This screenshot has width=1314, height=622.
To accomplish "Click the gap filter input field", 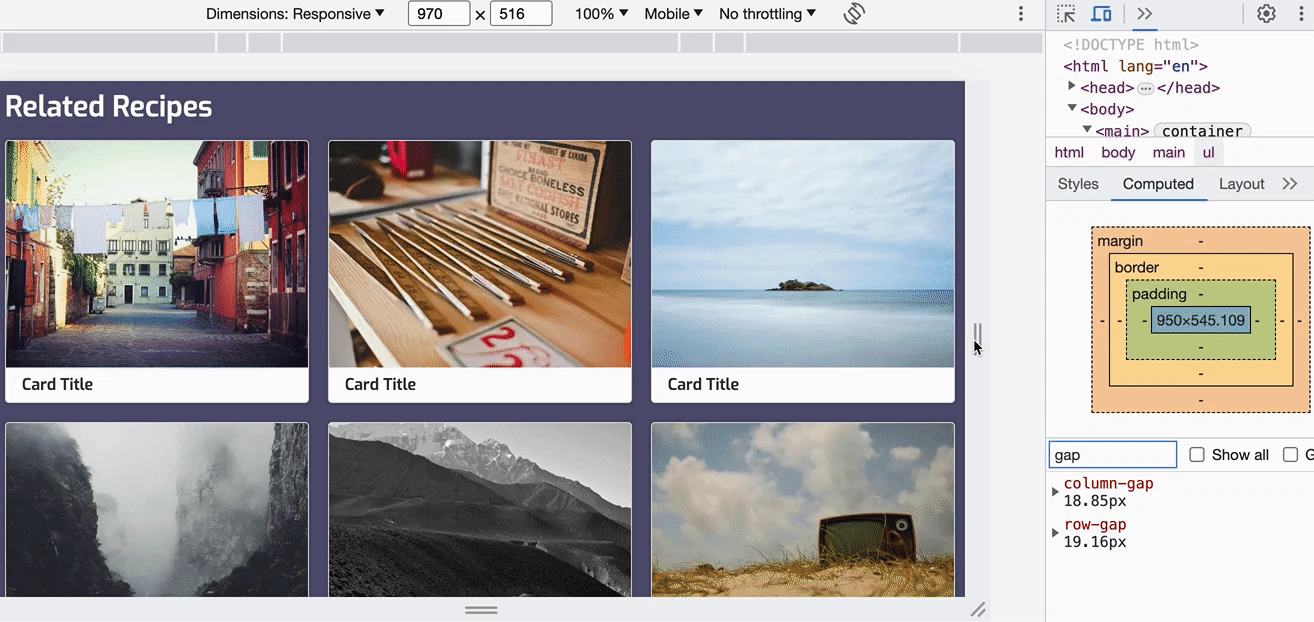I will pyautogui.click(x=1112, y=455).
